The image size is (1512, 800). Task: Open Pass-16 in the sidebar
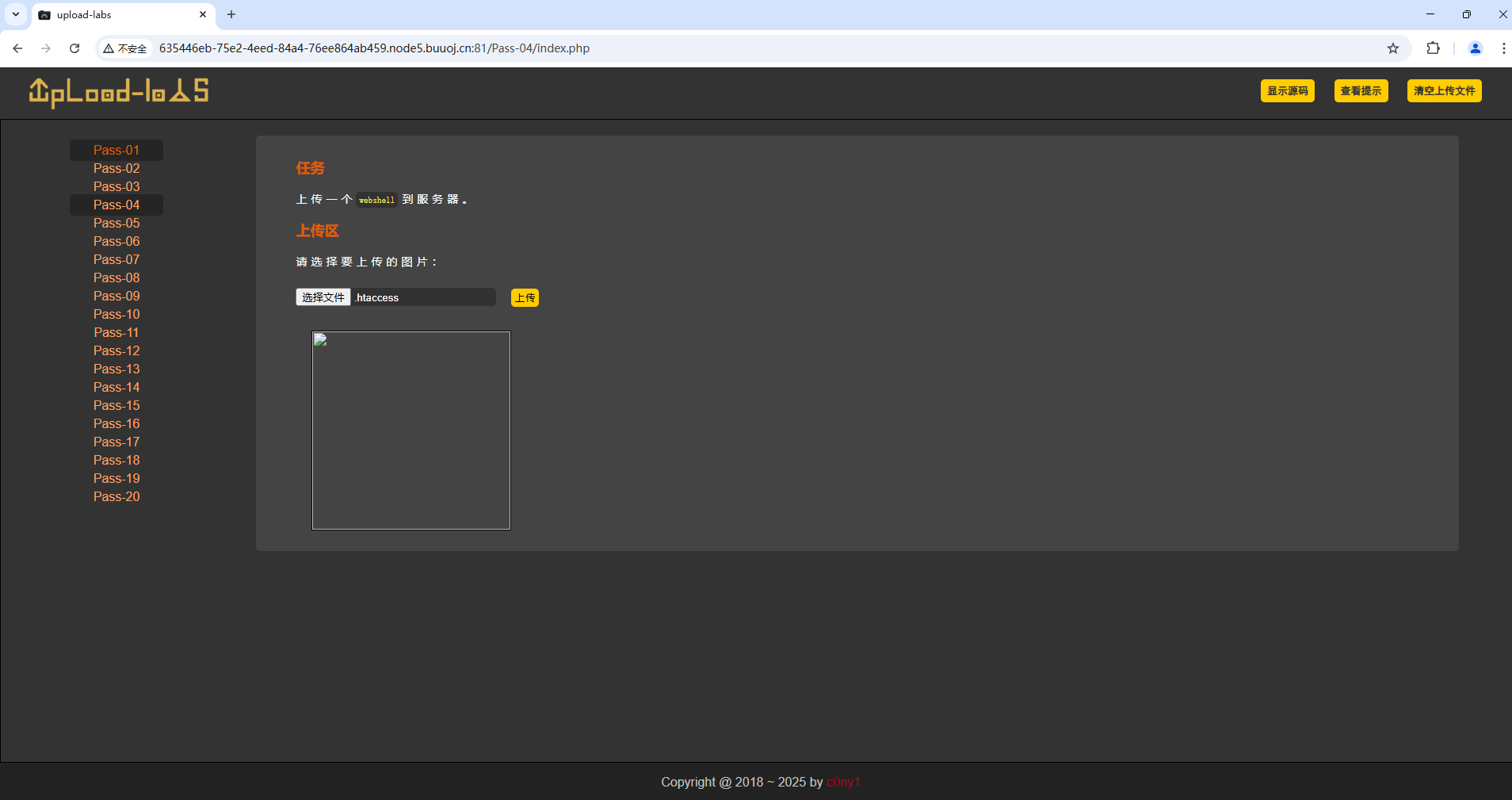point(116,423)
